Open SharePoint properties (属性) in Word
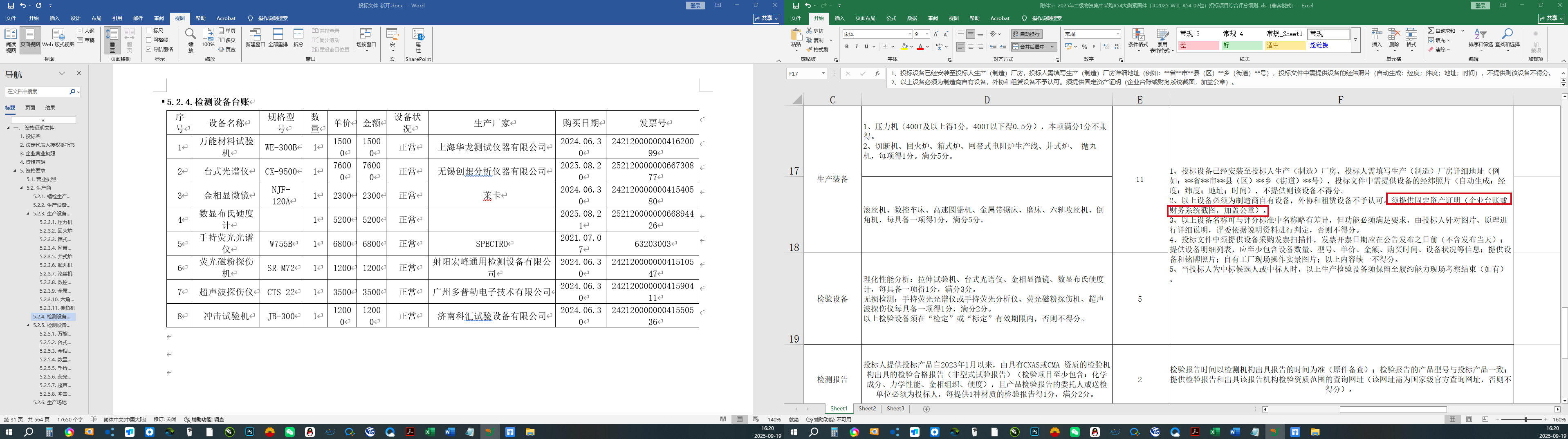Screen dimensions: 1568x439 coord(418,40)
